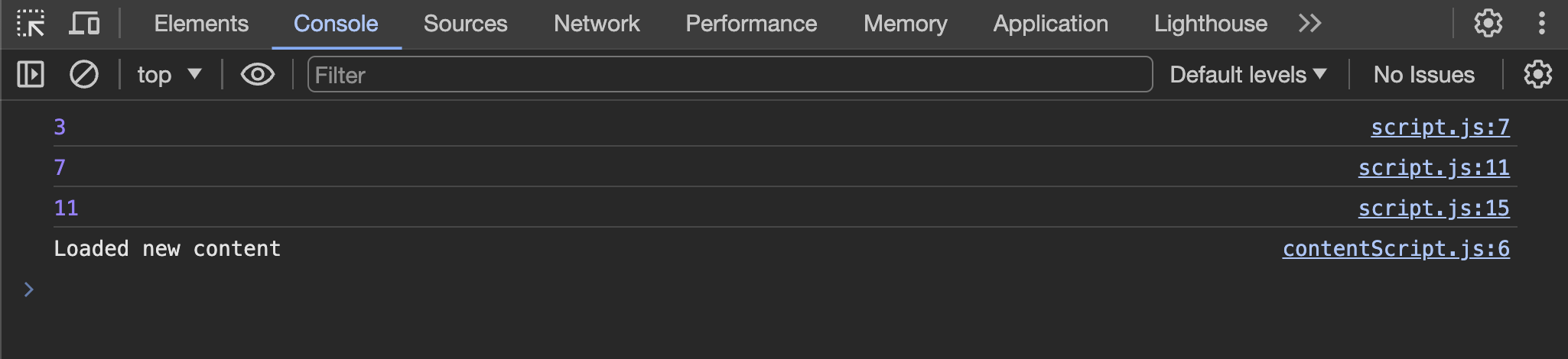Toggle the console sidebar panel icon
Viewport: 1568px width, 359px height.
(31, 75)
